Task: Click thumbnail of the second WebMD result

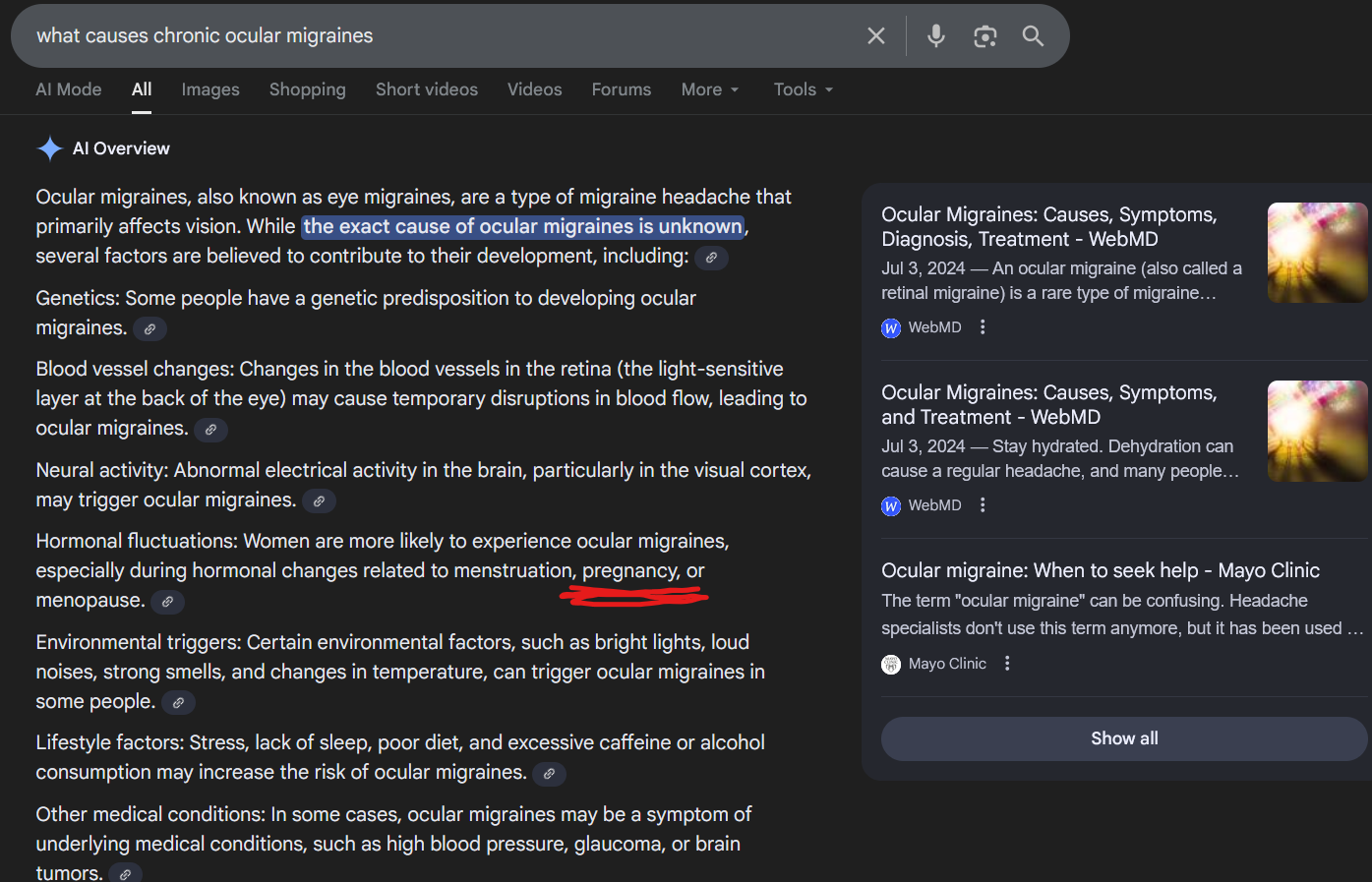Action: click(x=1318, y=431)
